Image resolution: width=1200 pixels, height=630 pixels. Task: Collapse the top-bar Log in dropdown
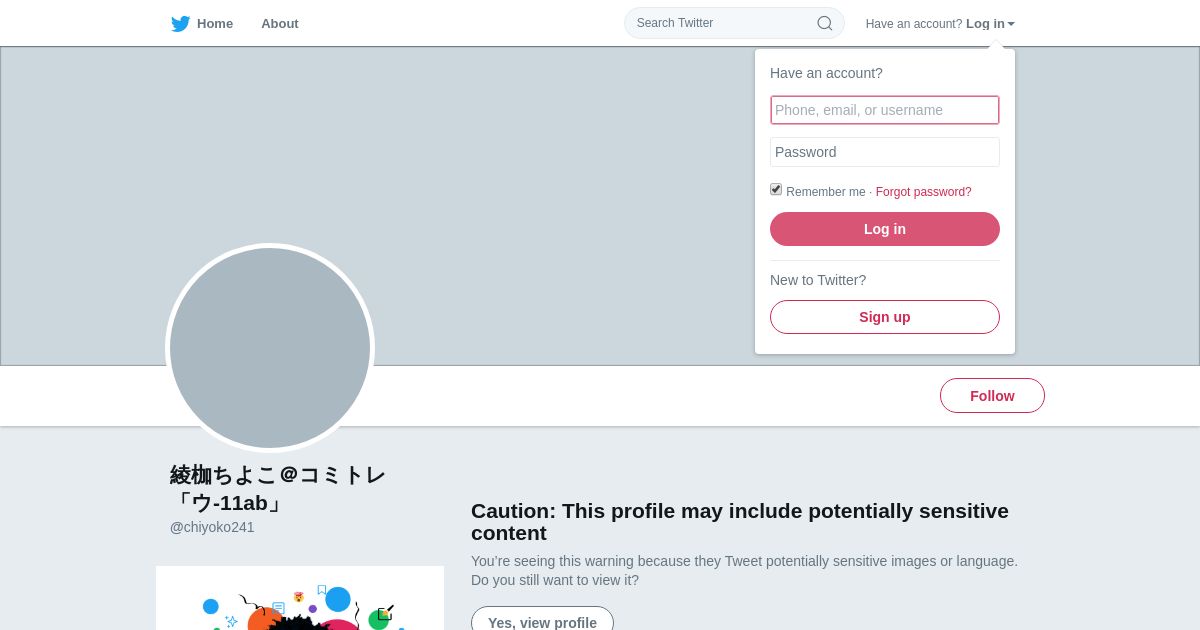coord(985,24)
